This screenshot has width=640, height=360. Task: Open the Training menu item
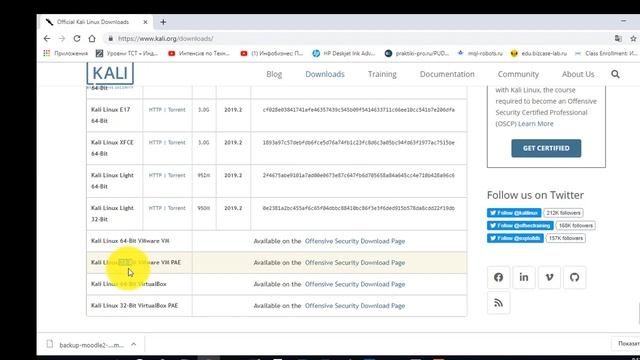pos(382,74)
